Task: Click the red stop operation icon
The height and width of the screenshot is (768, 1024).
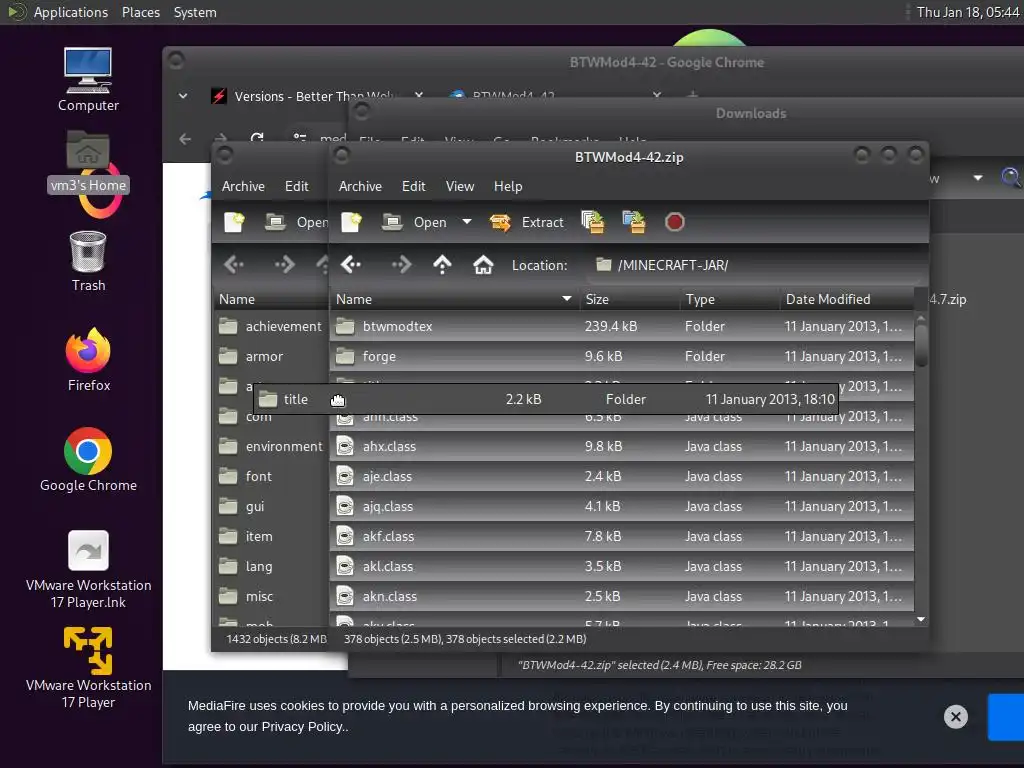Action: pyautogui.click(x=675, y=222)
